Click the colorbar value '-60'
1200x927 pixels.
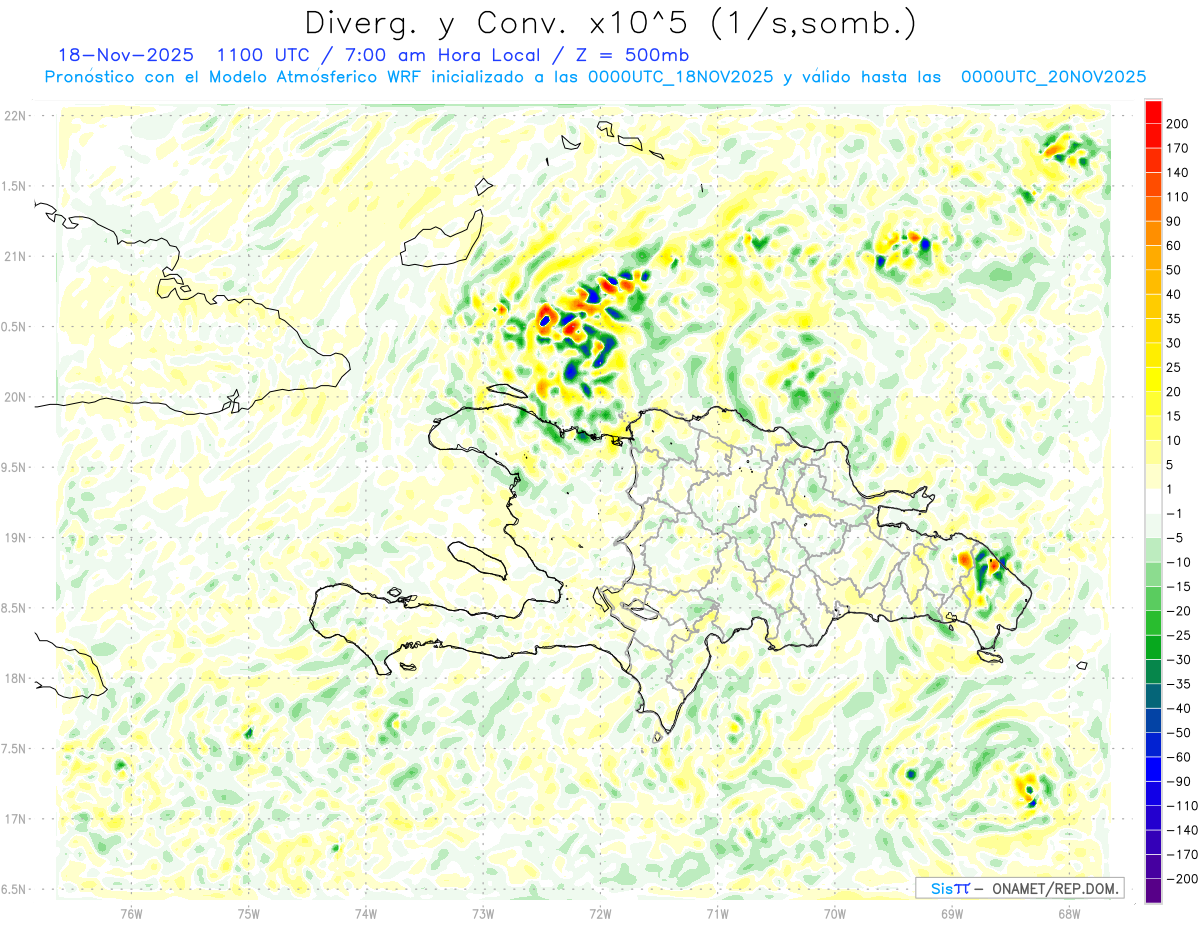point(1177,757)
